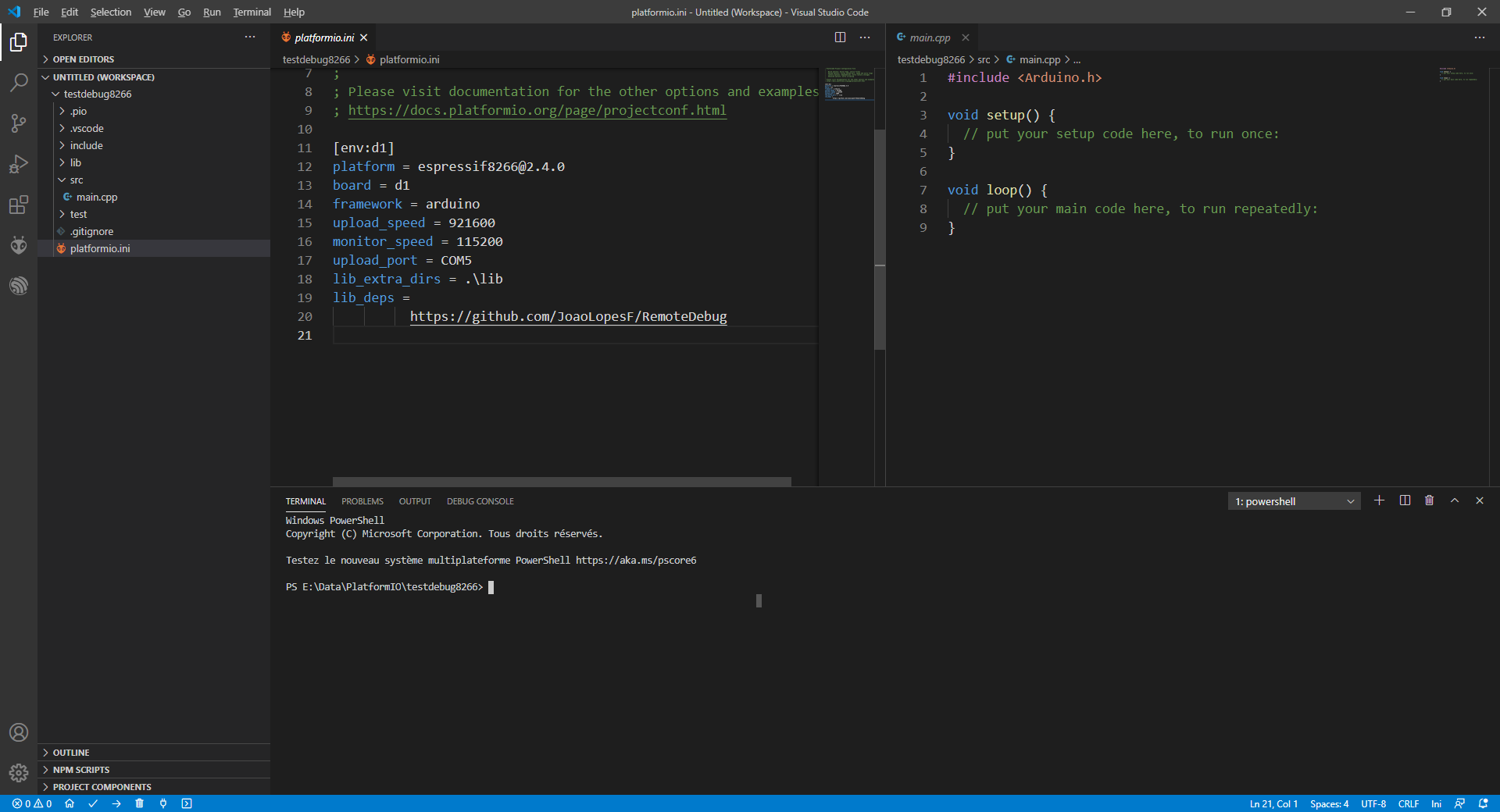
Task: Kill the active terminal with trash icon
Action: [x=1430, y=500]
